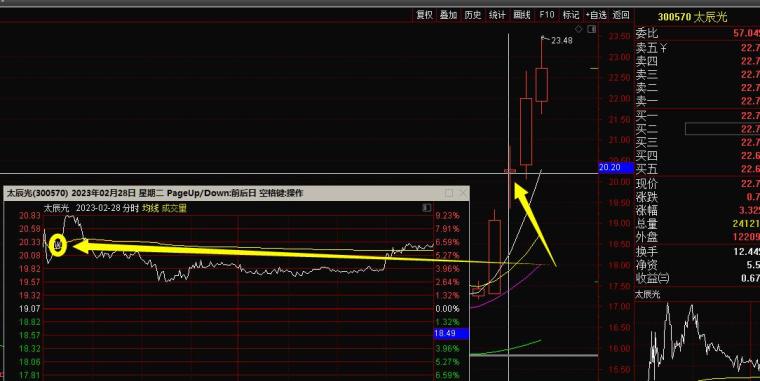Click the 买一 order book row

[x=697, y=115]
